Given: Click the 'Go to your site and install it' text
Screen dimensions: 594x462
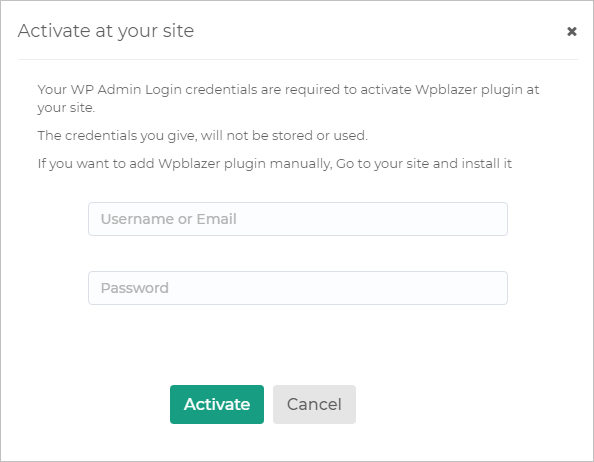Looking at the screenshot, I should (424, 164).
